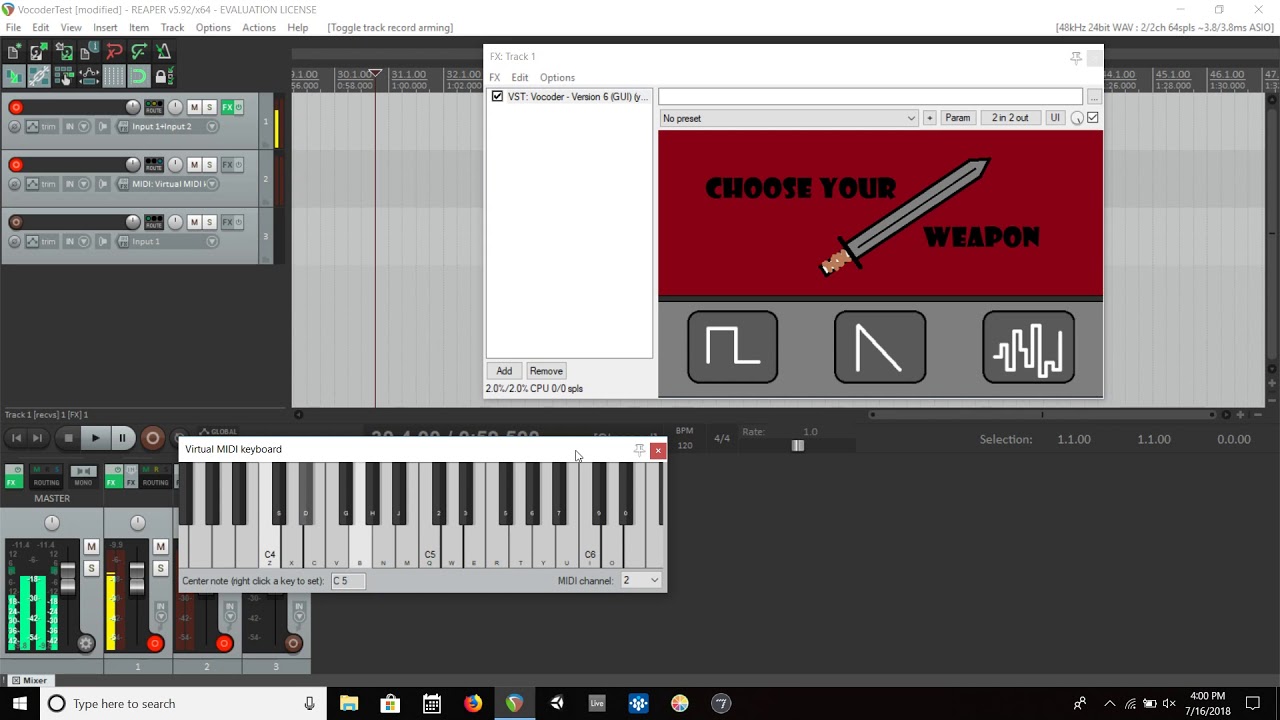This screenshot has width=1280, height=720.
Task: Toggle record monitoring on track 2
Action: 102,184
